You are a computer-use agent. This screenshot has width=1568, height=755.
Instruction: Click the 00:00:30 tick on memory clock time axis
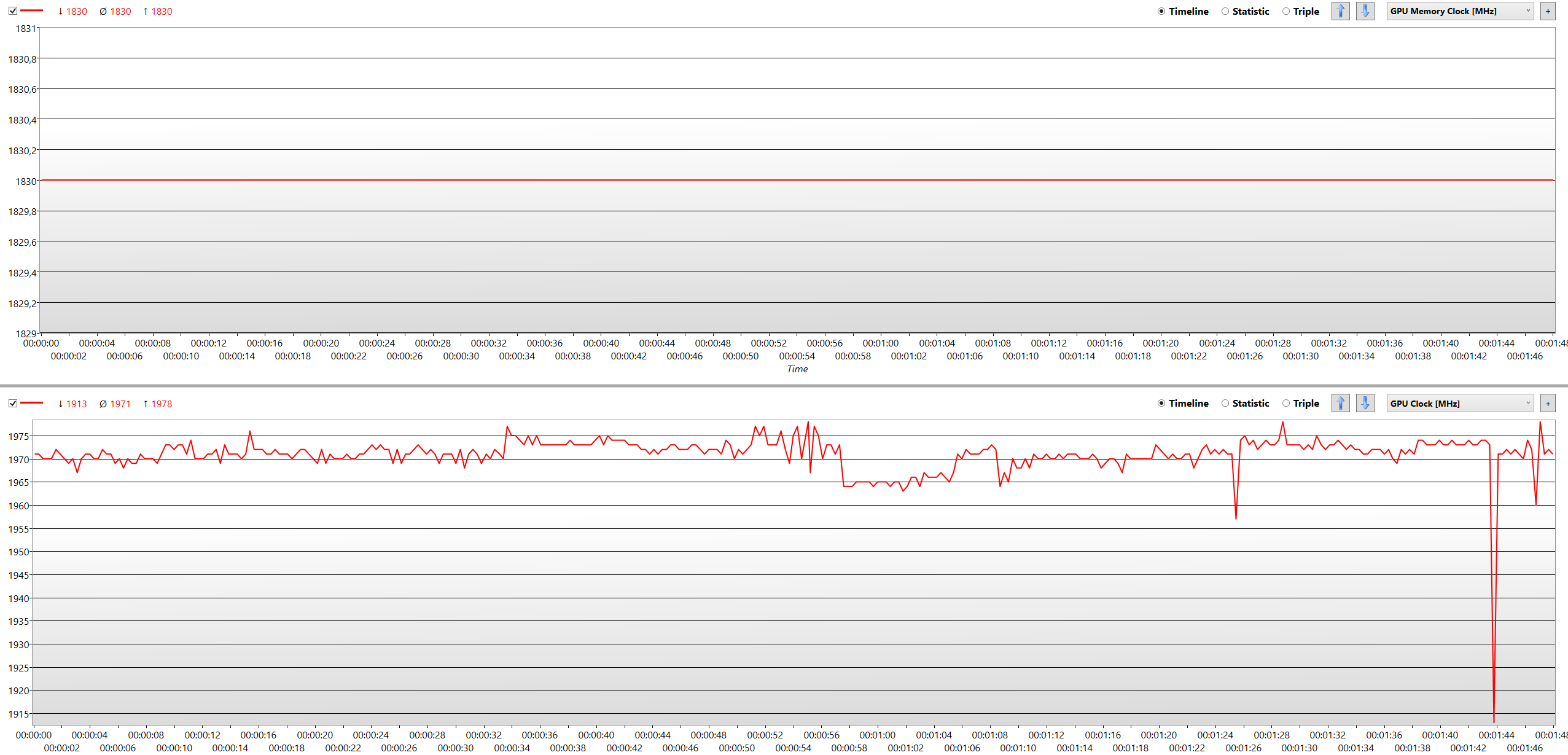(x=461, y=356)
